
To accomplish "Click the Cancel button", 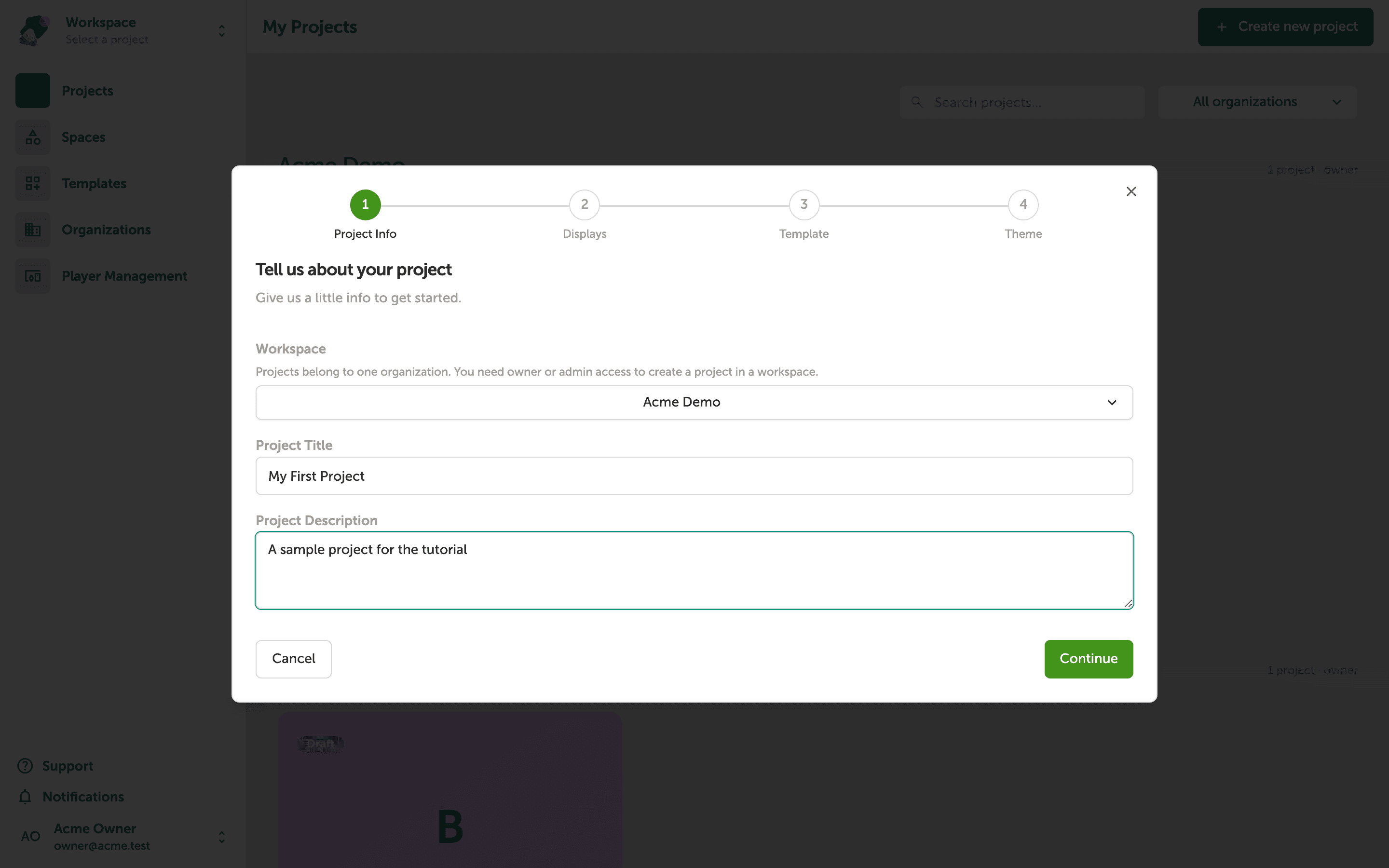I will 293,658.
